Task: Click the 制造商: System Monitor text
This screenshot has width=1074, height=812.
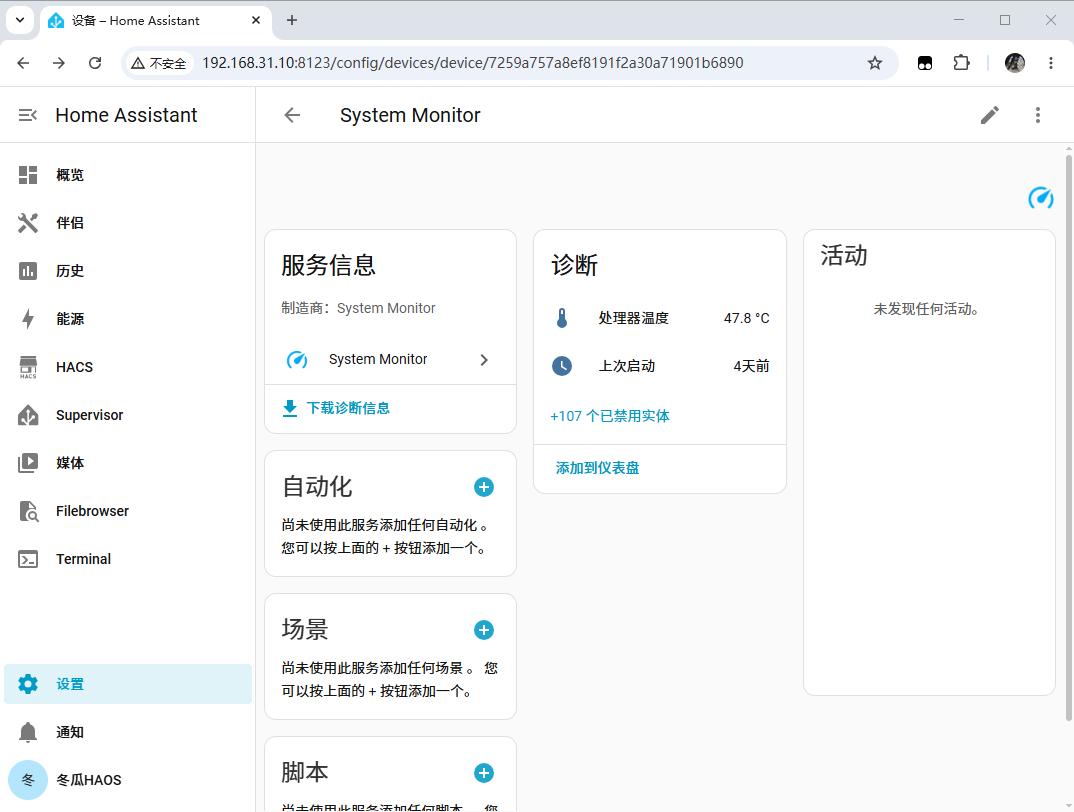Action: point(358,308)
